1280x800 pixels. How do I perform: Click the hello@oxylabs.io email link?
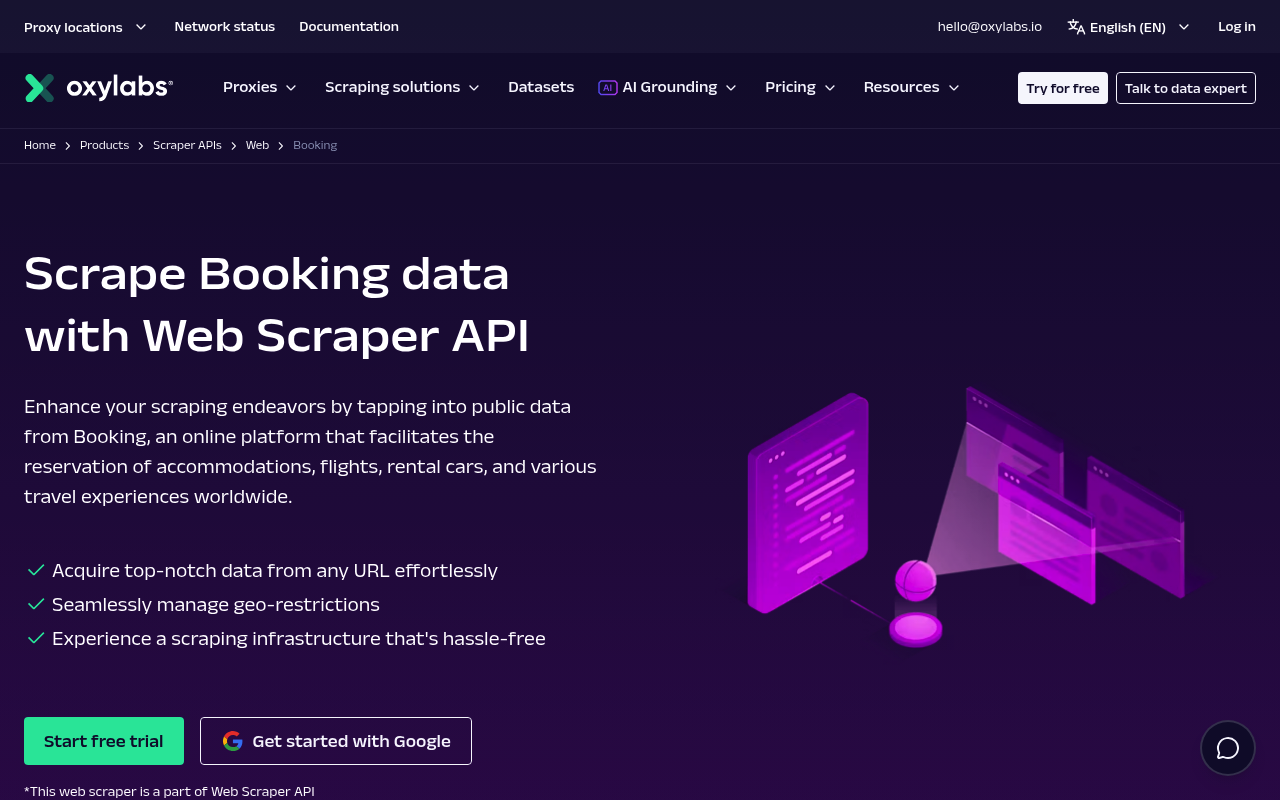pos(990,27)
